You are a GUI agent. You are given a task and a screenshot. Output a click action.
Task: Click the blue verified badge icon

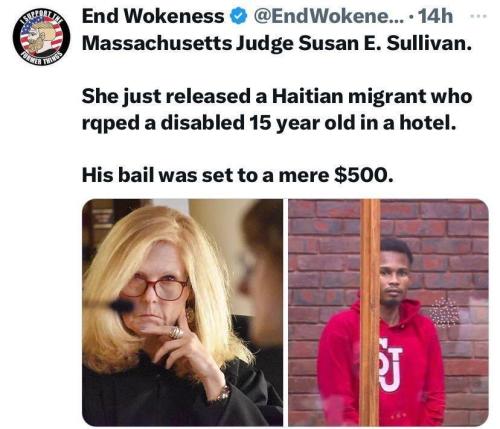(238, 16)
